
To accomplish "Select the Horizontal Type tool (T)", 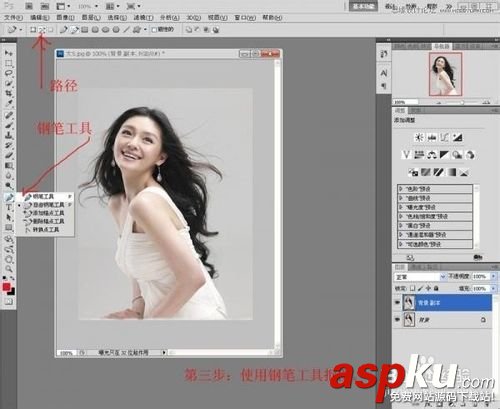I will point(9,207).
